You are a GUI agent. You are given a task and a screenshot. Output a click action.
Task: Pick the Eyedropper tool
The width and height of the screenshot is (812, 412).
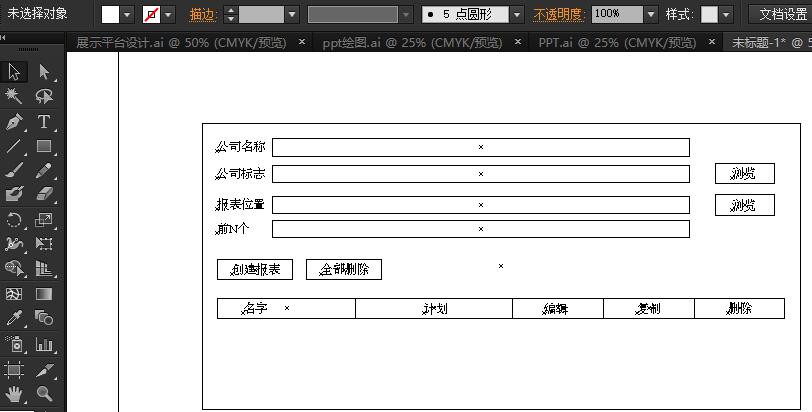coord(14,317)
